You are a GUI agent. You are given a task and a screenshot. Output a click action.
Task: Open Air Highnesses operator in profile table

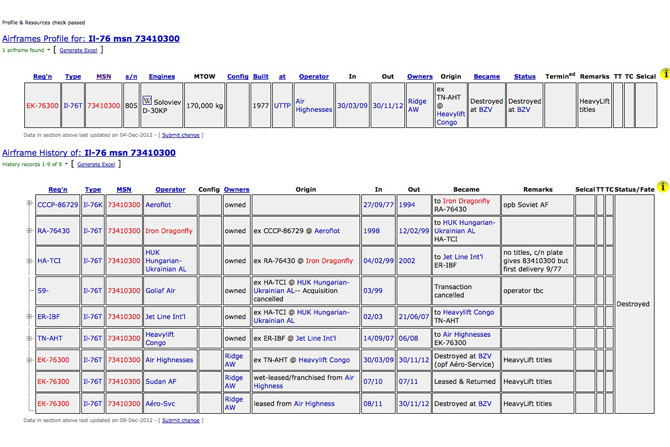(x=314, y=106)
